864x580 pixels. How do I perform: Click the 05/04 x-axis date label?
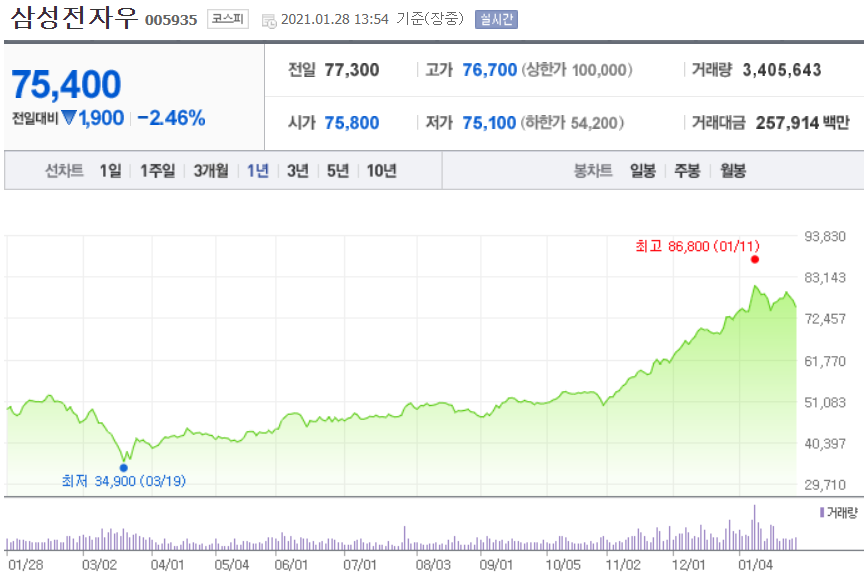coord(231,565)
